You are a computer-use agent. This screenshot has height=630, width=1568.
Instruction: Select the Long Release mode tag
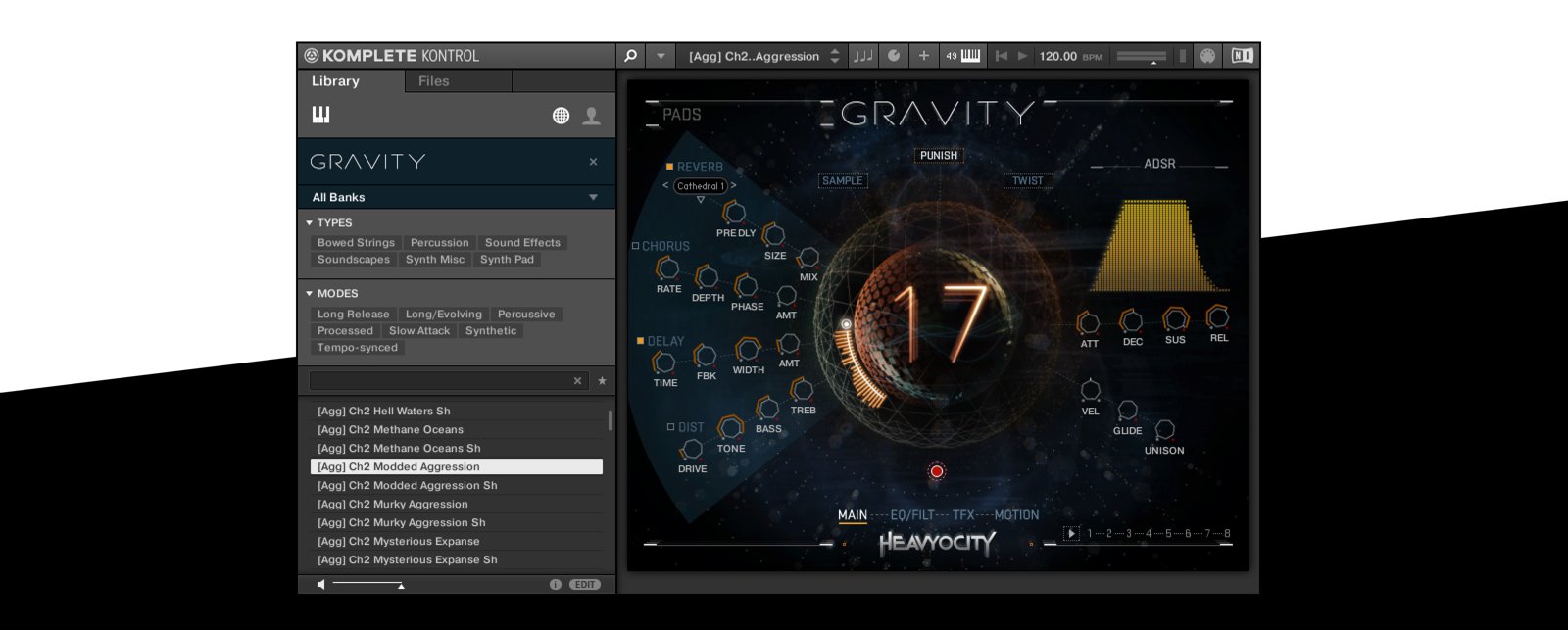pyautogui.click(x=353, y=315)
